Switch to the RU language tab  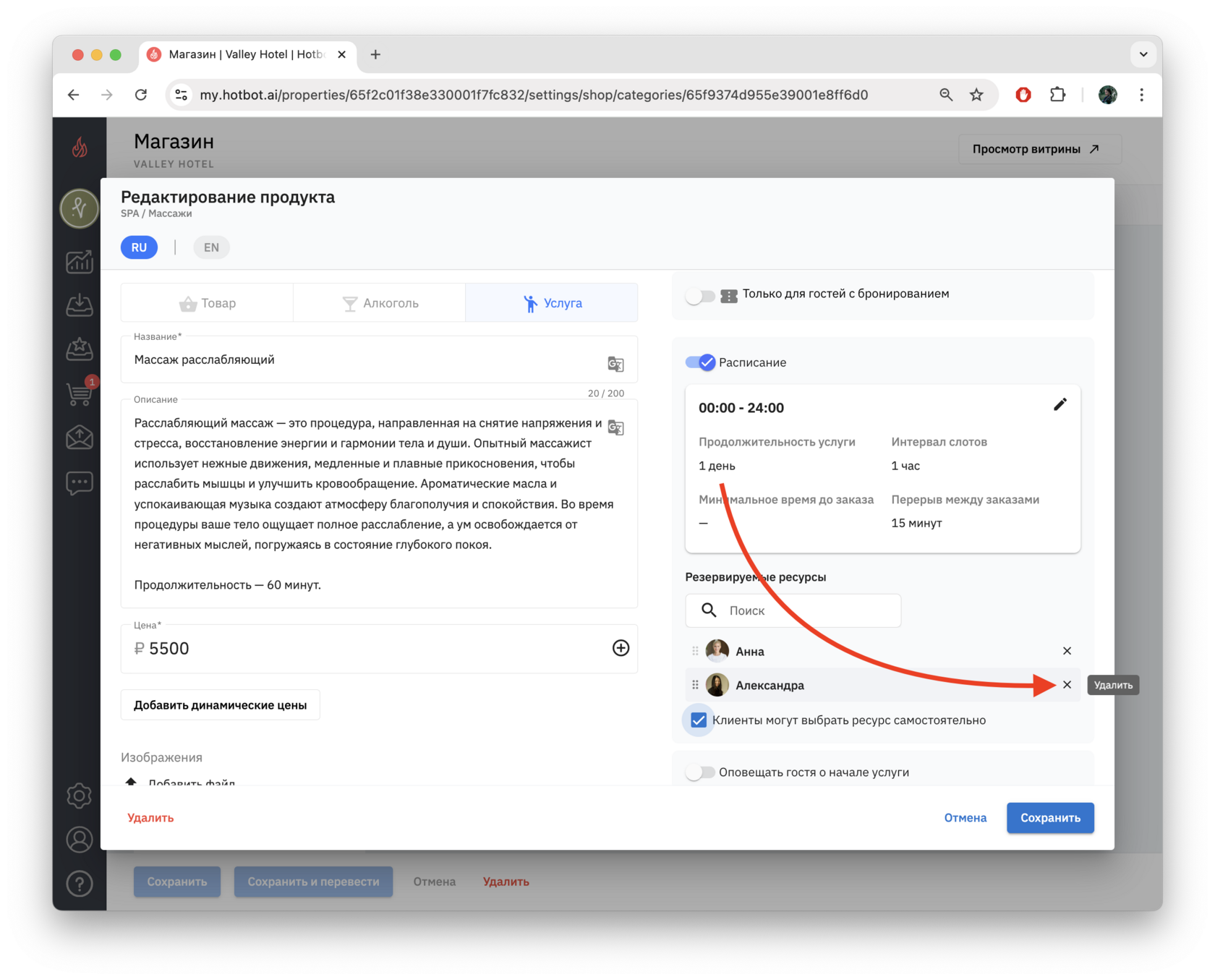coord(139,247)
